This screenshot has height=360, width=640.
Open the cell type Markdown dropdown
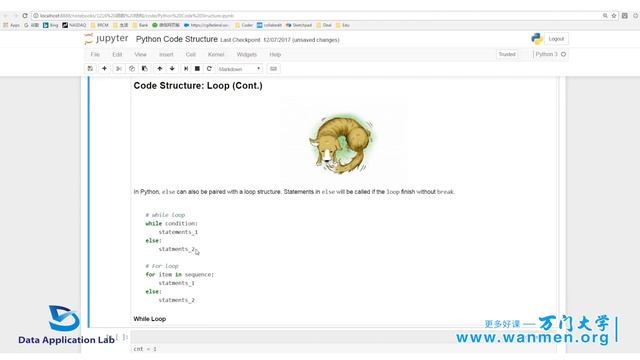(239, 69)
